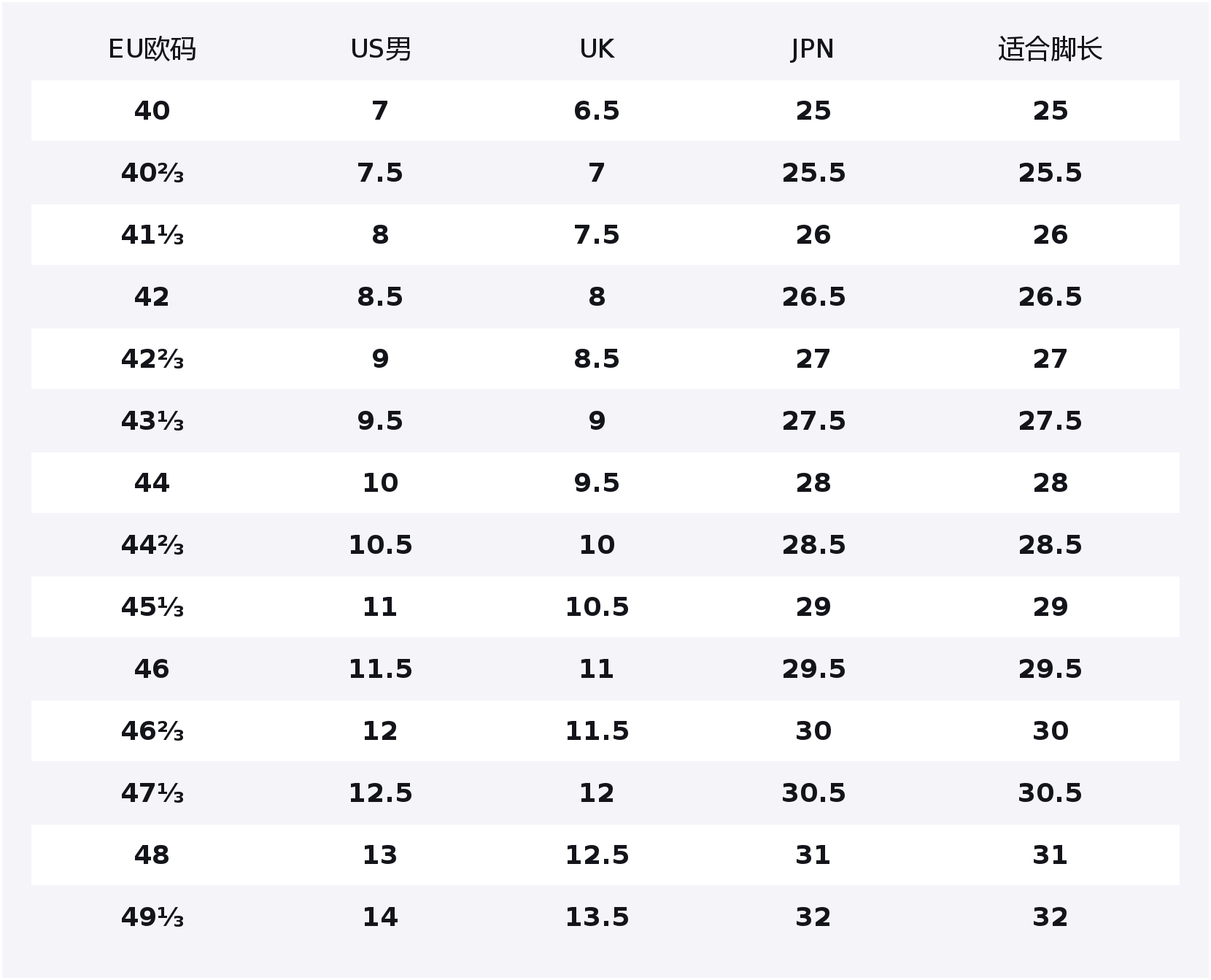Screen dimensions: 1211x980
Task: Select UK 11.5 cell in EU 46⅔ row
Action: pyautogui.click(x=597, y=731)
